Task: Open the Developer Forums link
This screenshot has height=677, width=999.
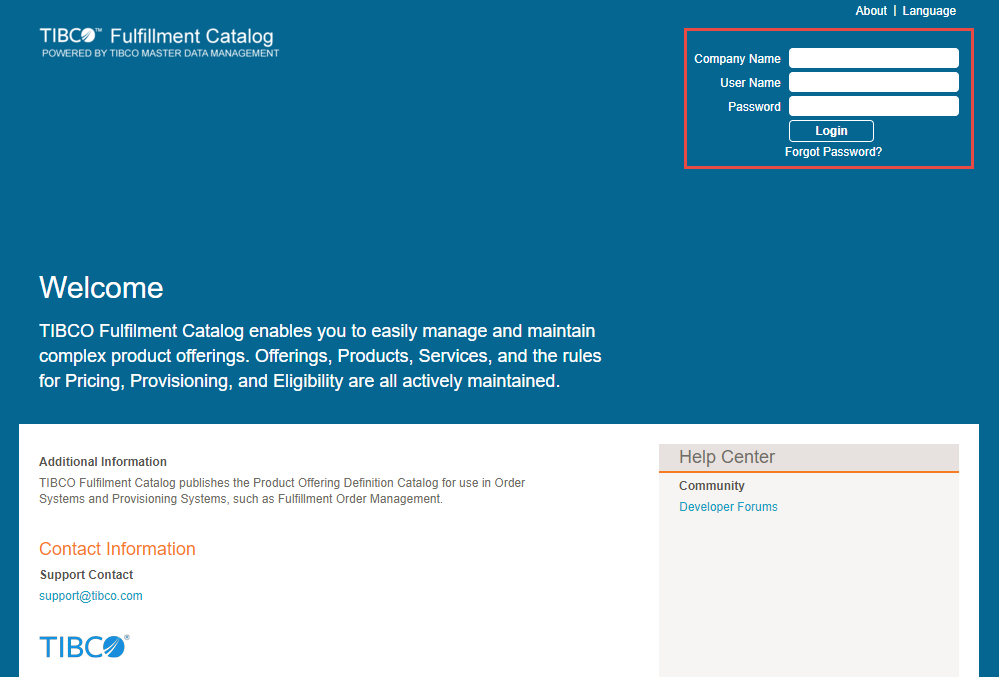Action: 728,507
